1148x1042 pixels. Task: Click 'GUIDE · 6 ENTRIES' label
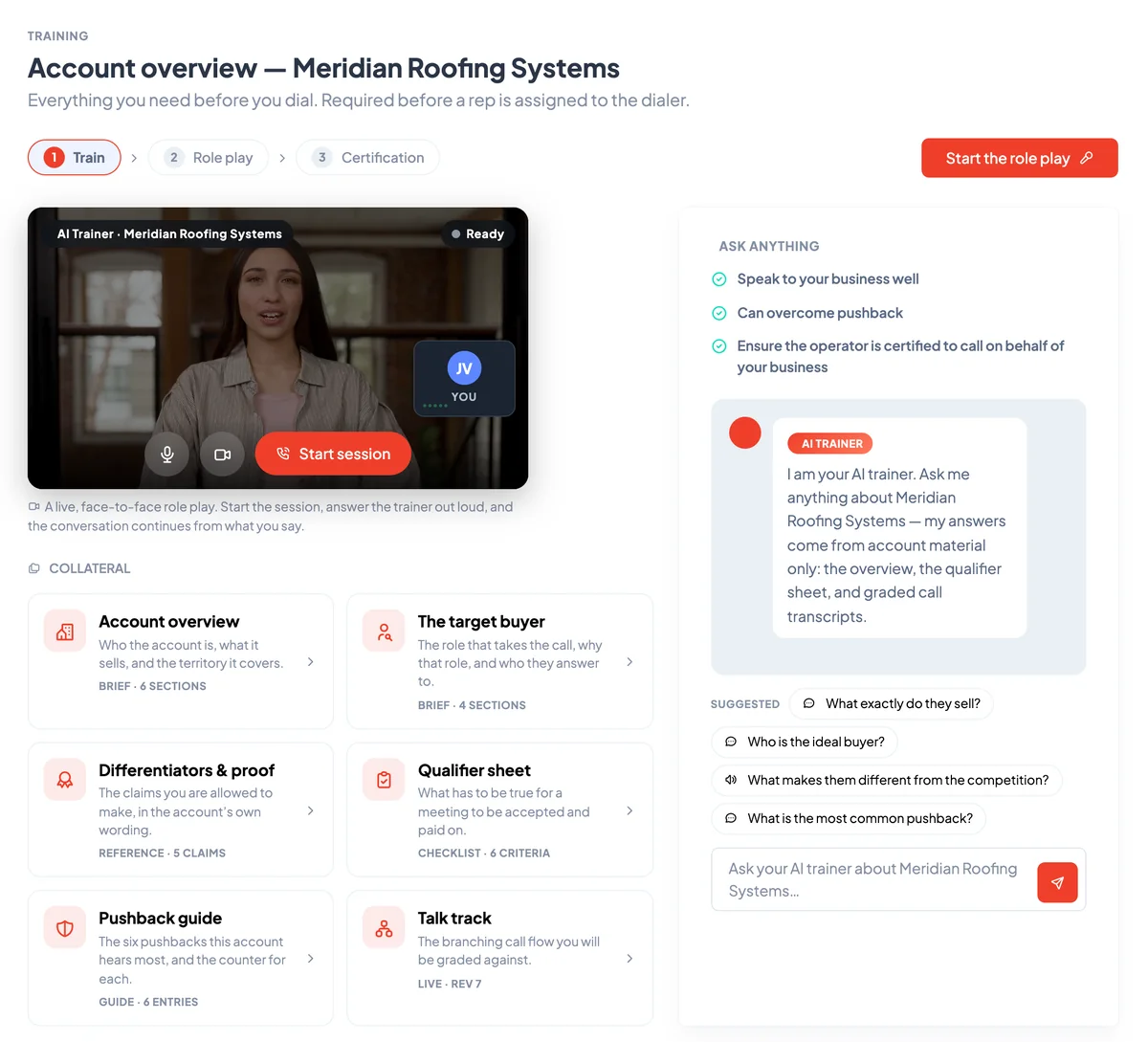(148, 1002)
